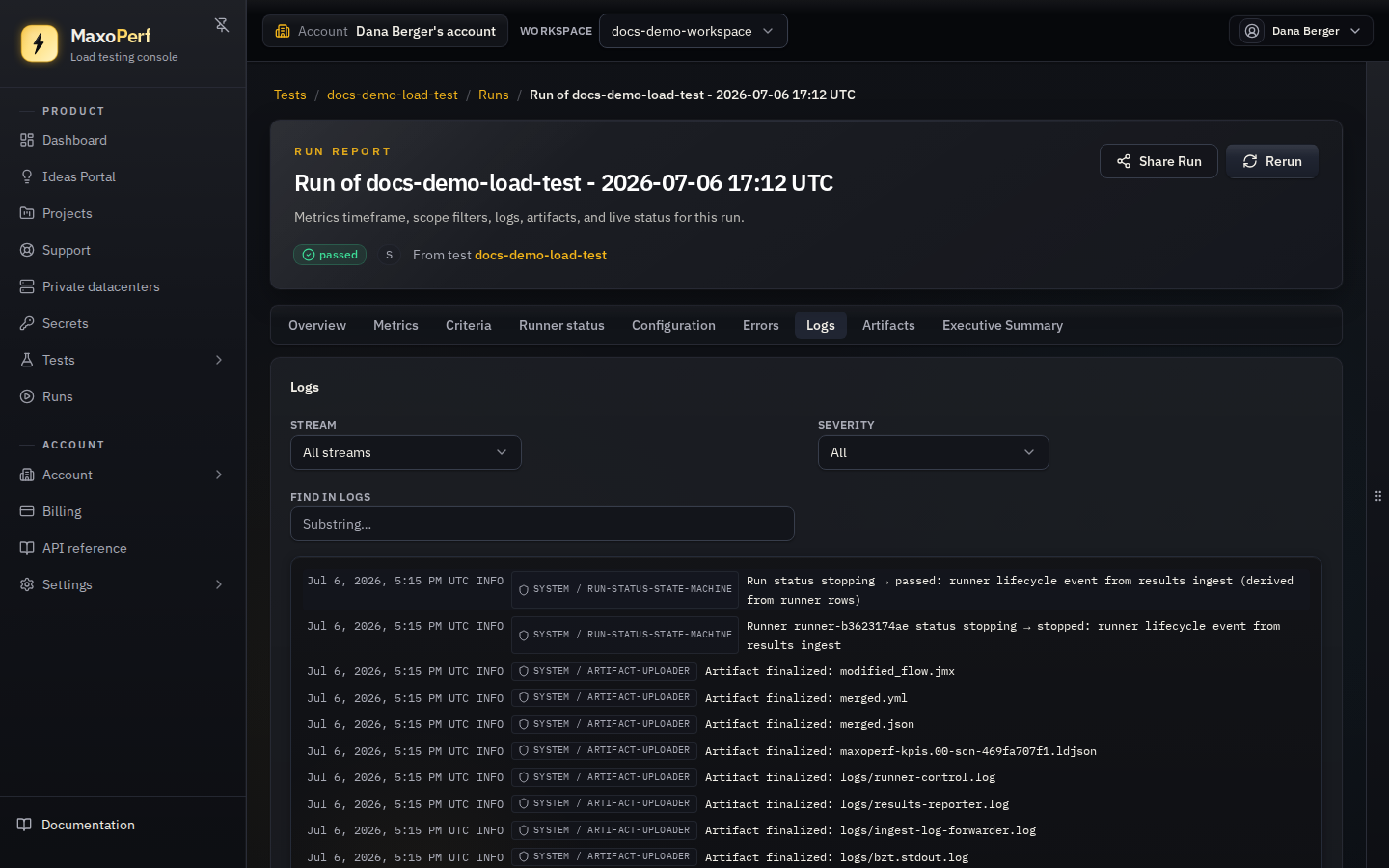This screenshot has height=868, width=1389.
Task: Click 'Artifact finalized: logs/bzt.stdout.log' entry
Action: [x=836, y=857]
